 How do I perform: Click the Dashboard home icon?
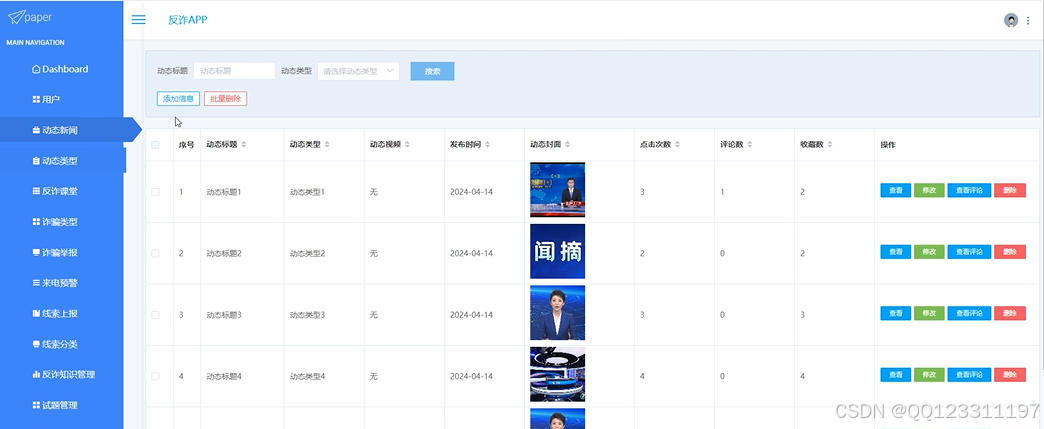36,69
